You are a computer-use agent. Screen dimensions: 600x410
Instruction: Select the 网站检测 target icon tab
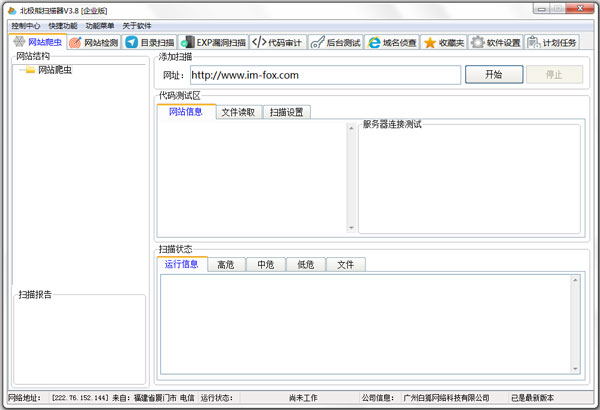click(x=75, y=43)
